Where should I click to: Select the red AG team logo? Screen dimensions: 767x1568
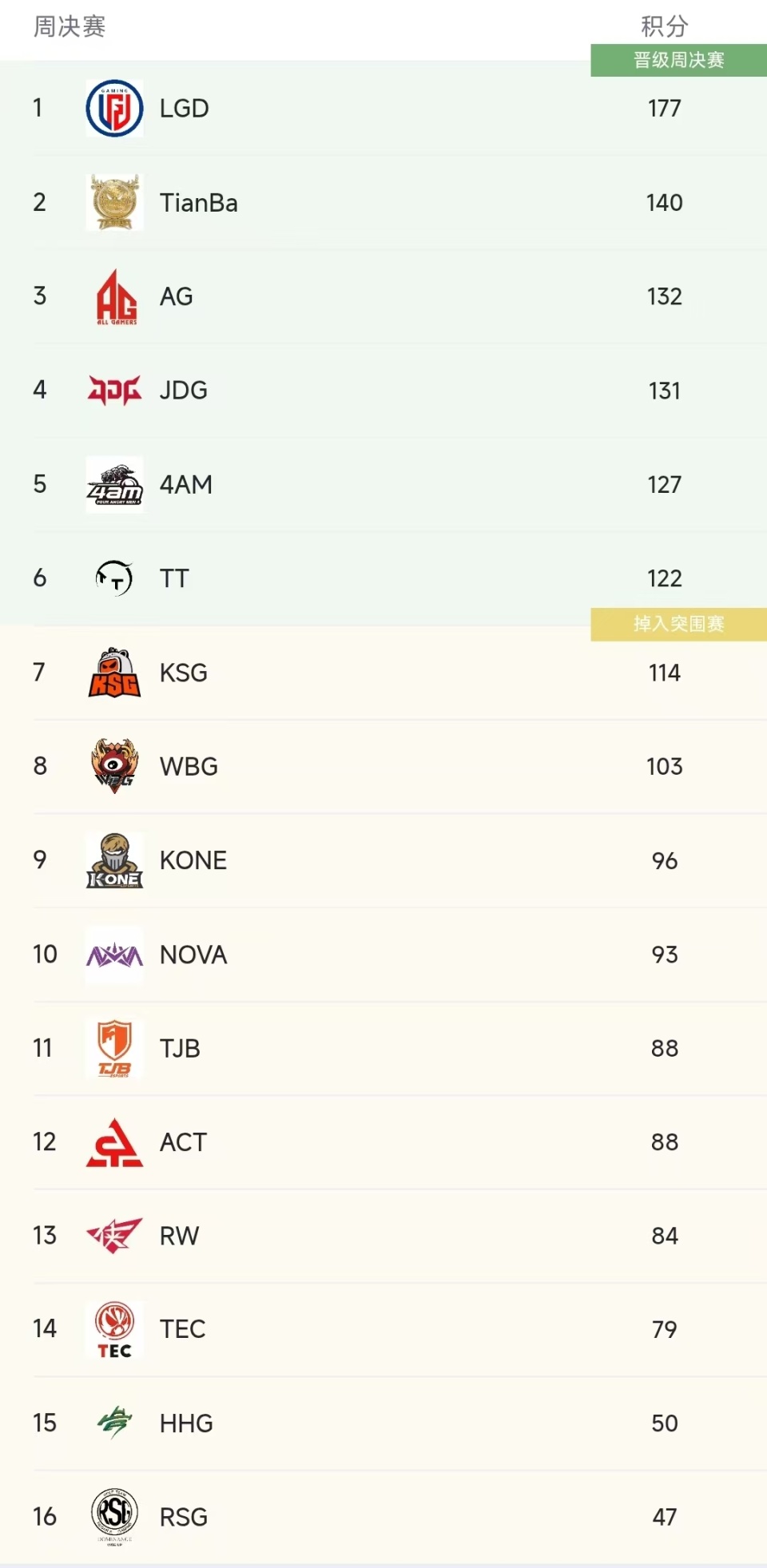[116, 296]
